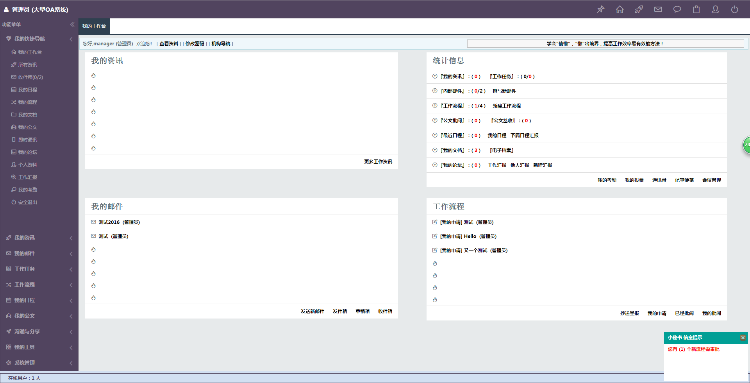
Task: Open the speech bubble chat icon
Action: coord(677,9)
